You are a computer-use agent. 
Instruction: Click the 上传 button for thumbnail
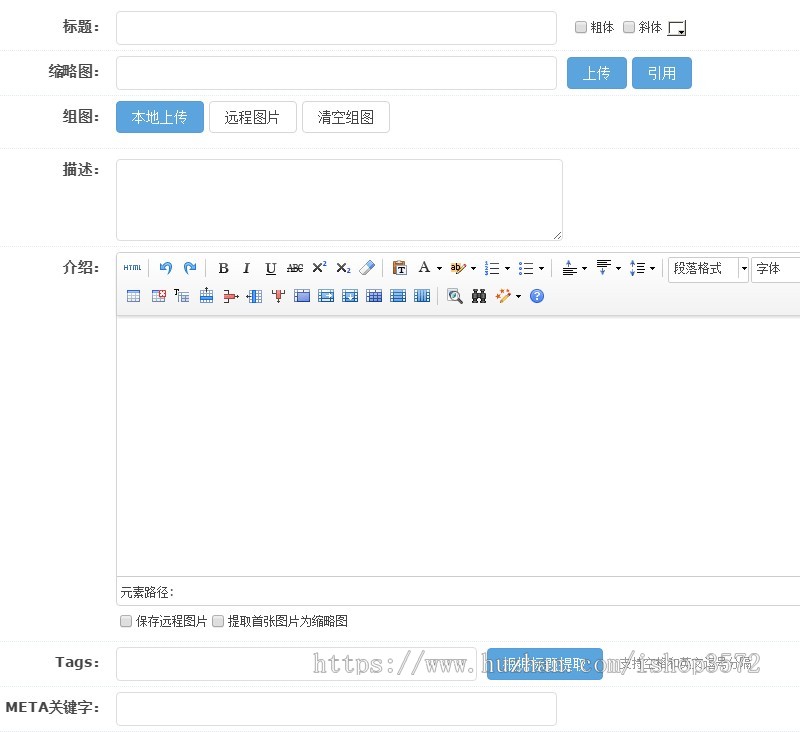(596, 72)
